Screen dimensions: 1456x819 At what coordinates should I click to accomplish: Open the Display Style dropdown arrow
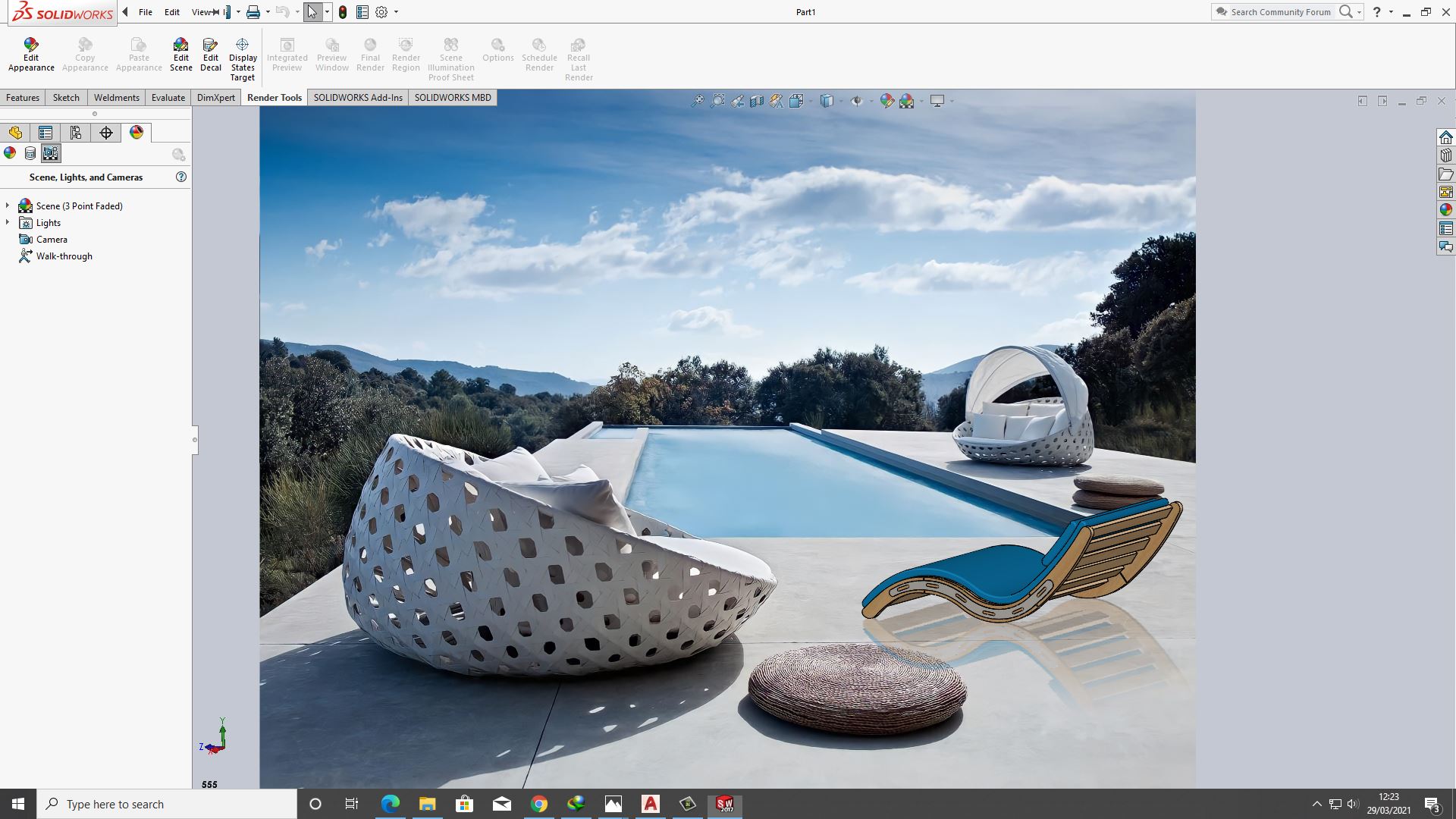coord(840,101)
